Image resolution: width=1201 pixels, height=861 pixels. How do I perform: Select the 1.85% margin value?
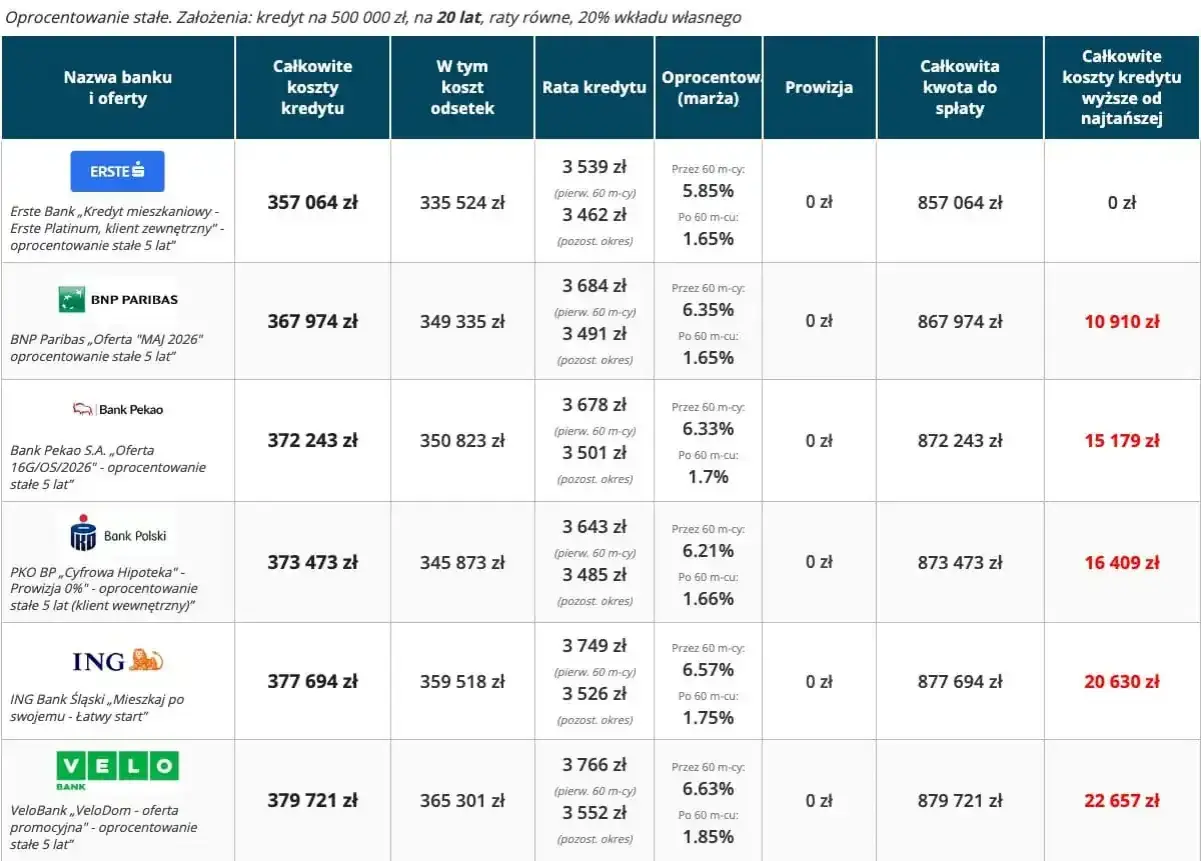coord(708,836)
